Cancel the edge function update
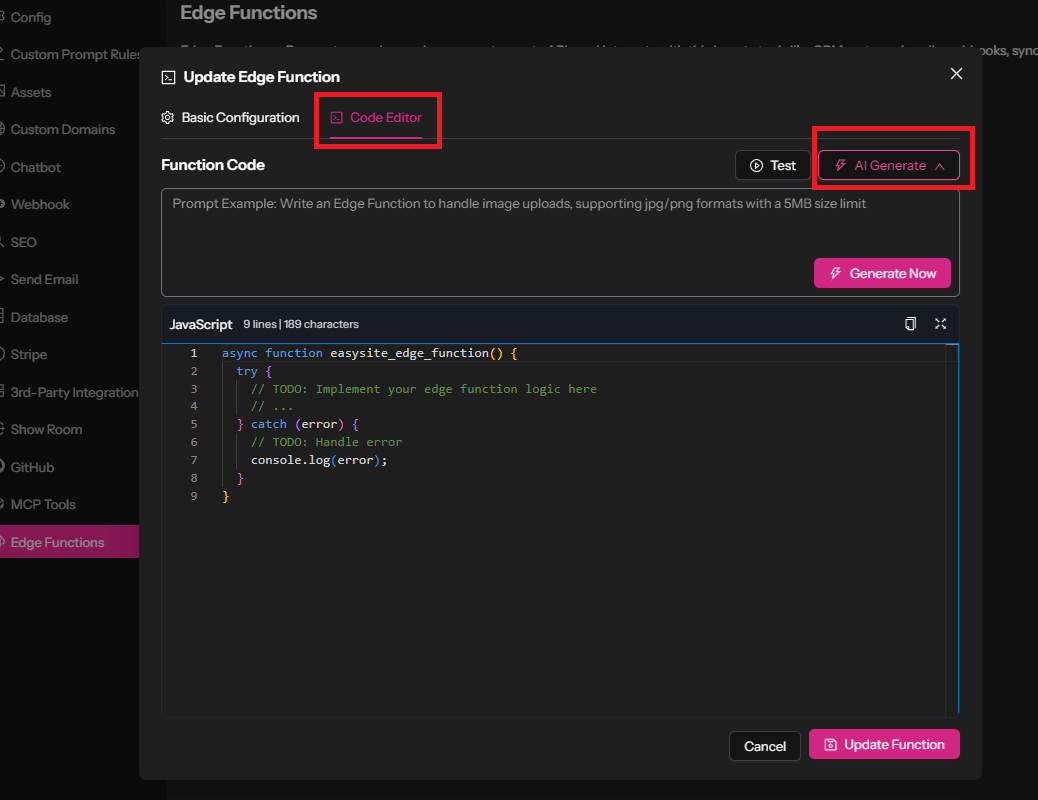Viewport: 1038px width, 800px height. pyautogui.click(x=765, y=746)
